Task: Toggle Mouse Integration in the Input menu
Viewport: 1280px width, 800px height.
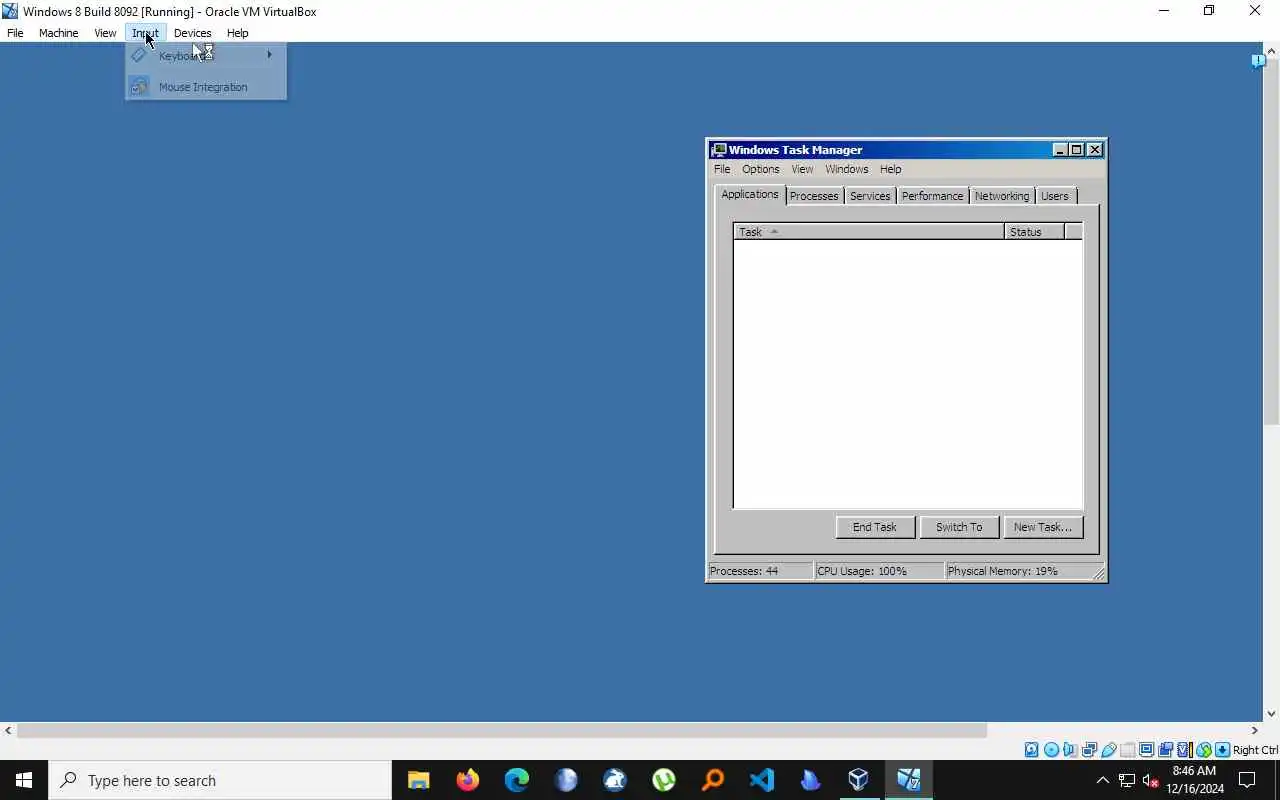Action: [206, 87]
